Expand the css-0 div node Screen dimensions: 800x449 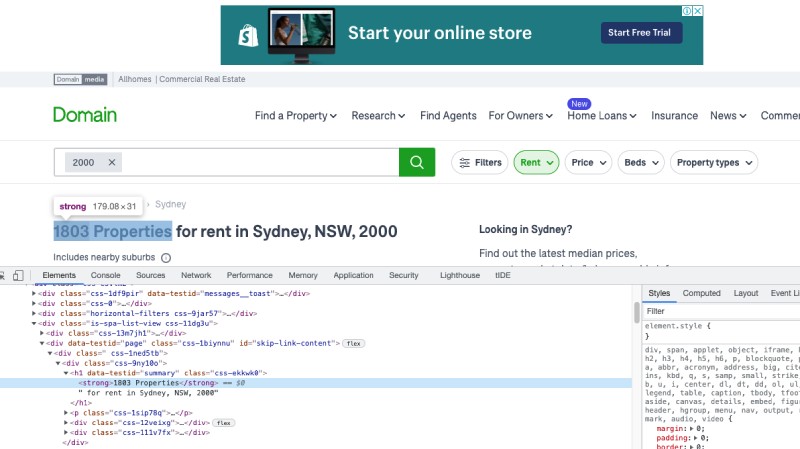coord(34,304)
